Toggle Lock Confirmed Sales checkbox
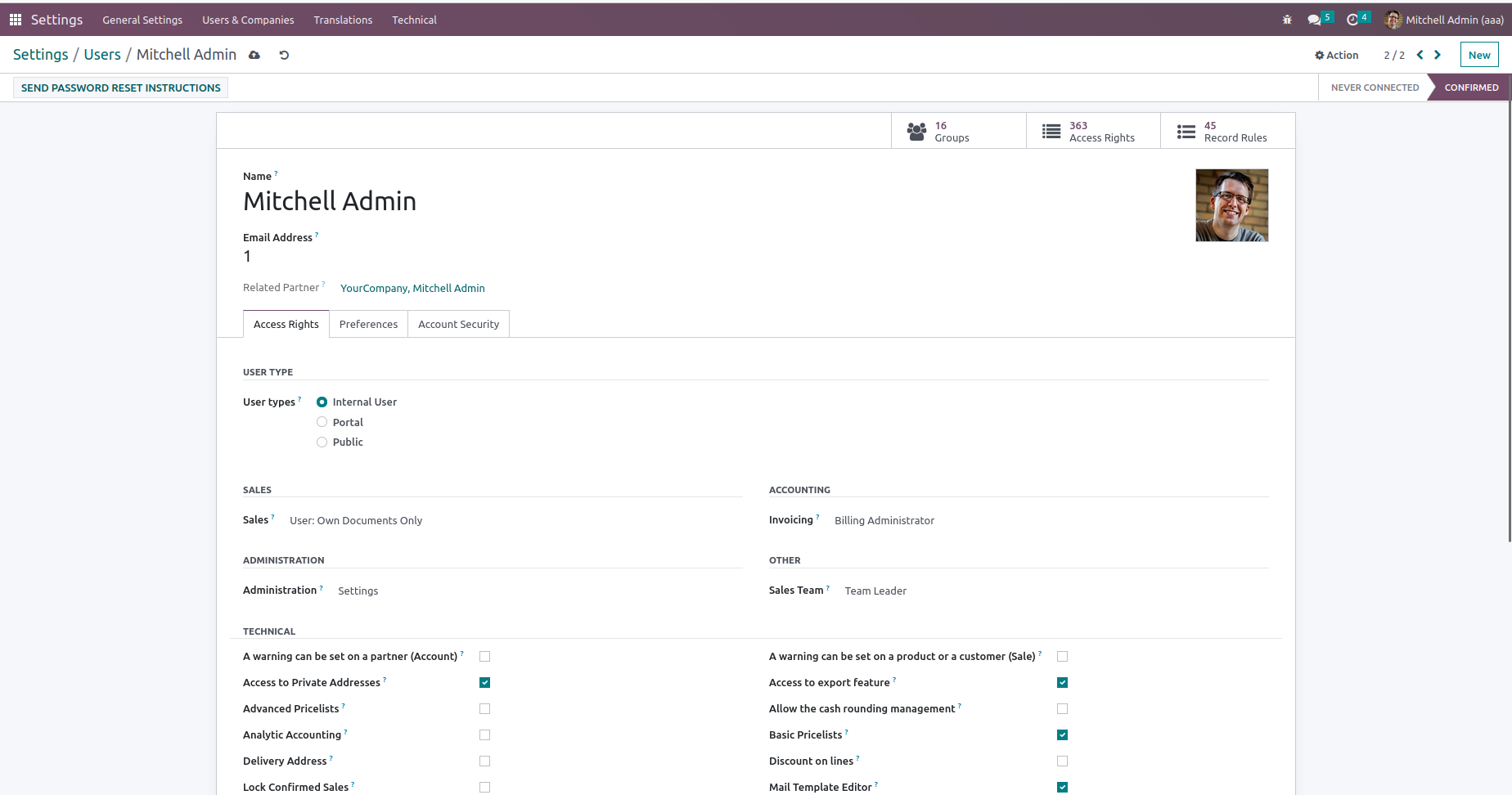Viewport: 1512px width, 795px height. click(x=485, y=787)
